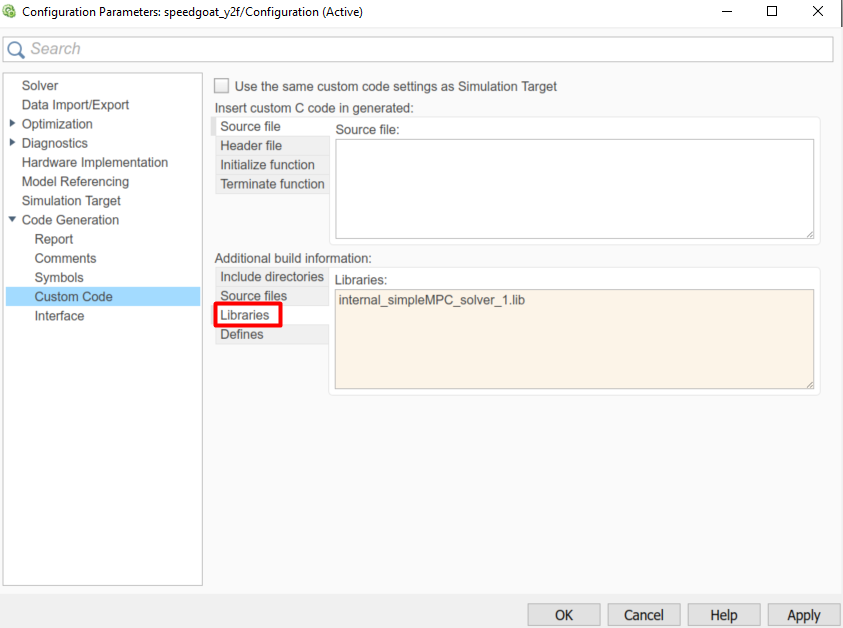This screenshot has height=628, width=843.
Task: Expand the Optimization tree node
Action: (12, 124)
